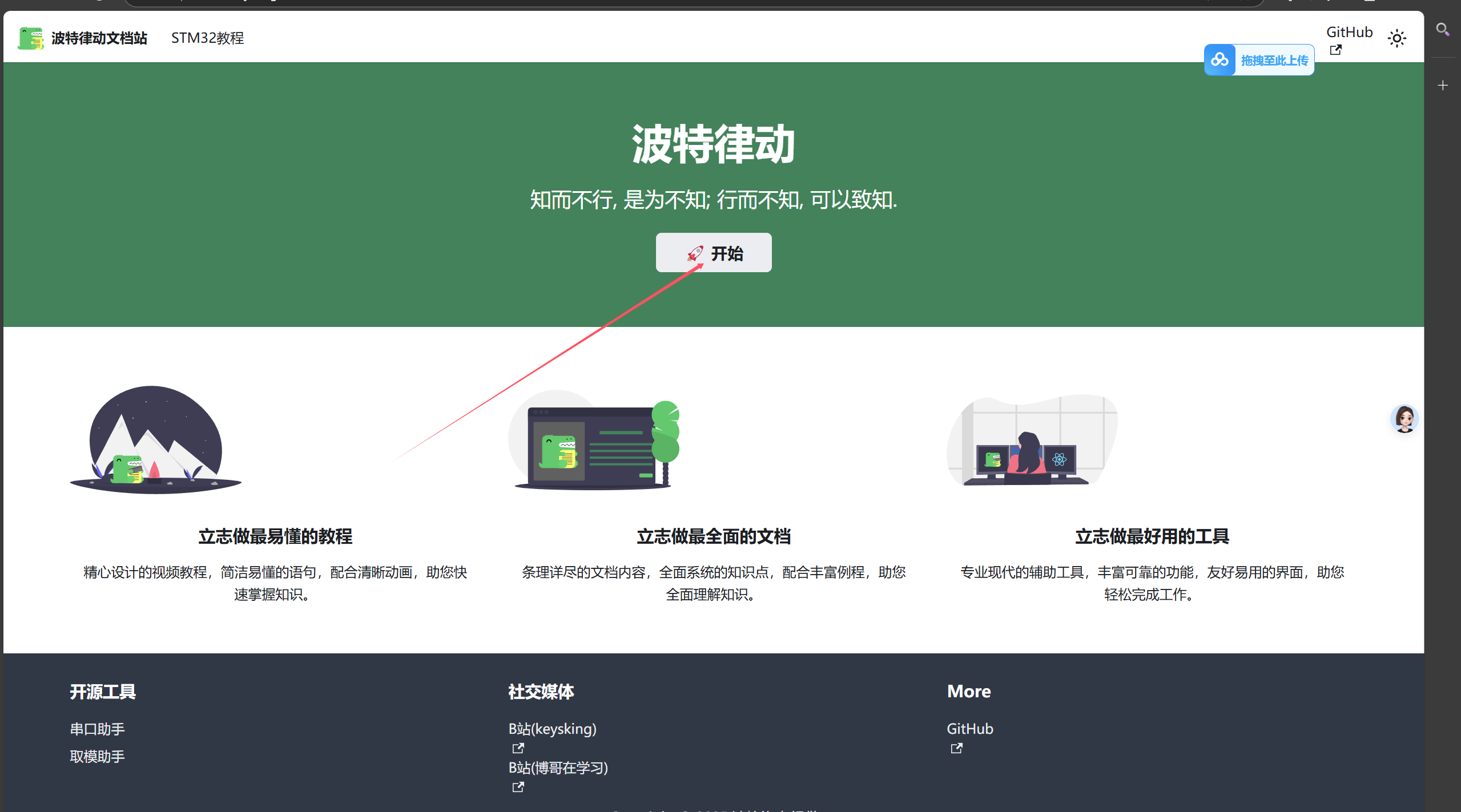This screenshot has width=1461, height=812.
Task: Click the 拖拽至此上传 upload widget
Action: pos(1274,60)
